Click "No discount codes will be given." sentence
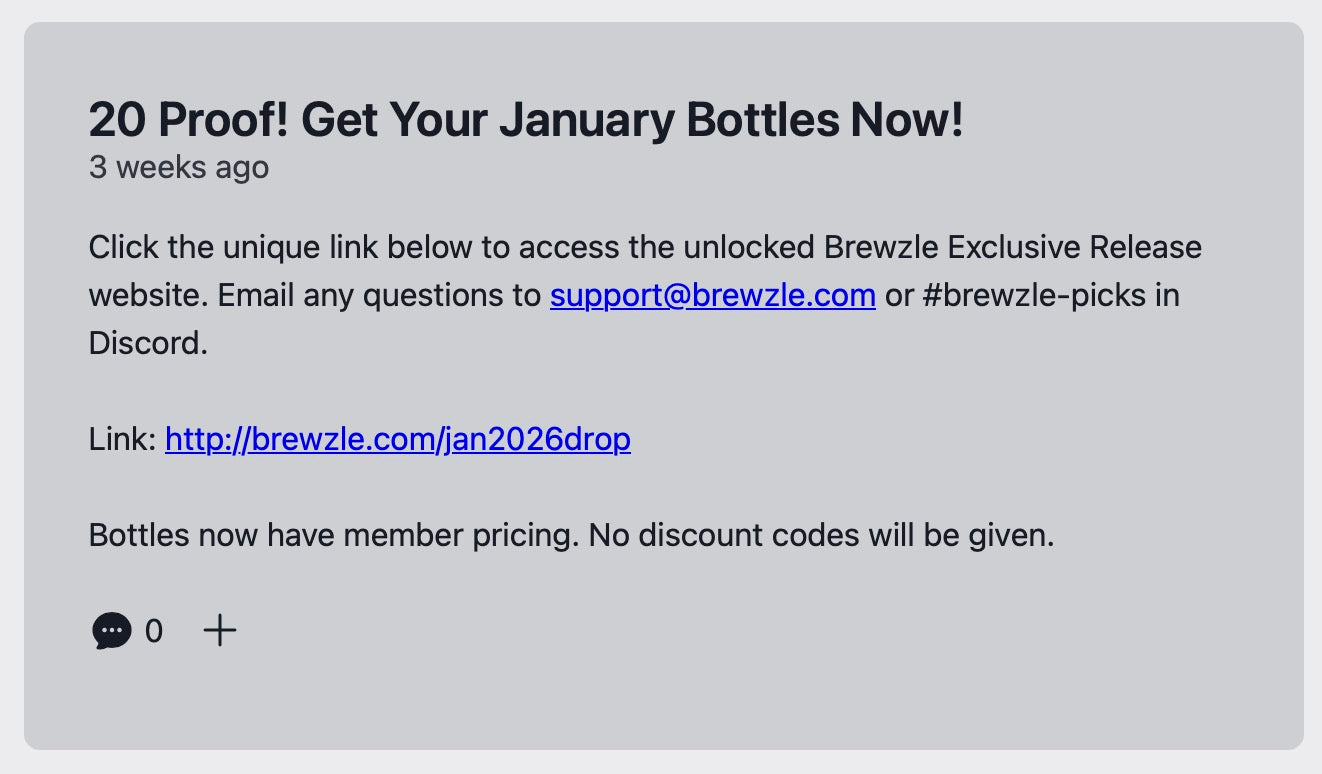Screen dimensions: 1322x774 821,535
